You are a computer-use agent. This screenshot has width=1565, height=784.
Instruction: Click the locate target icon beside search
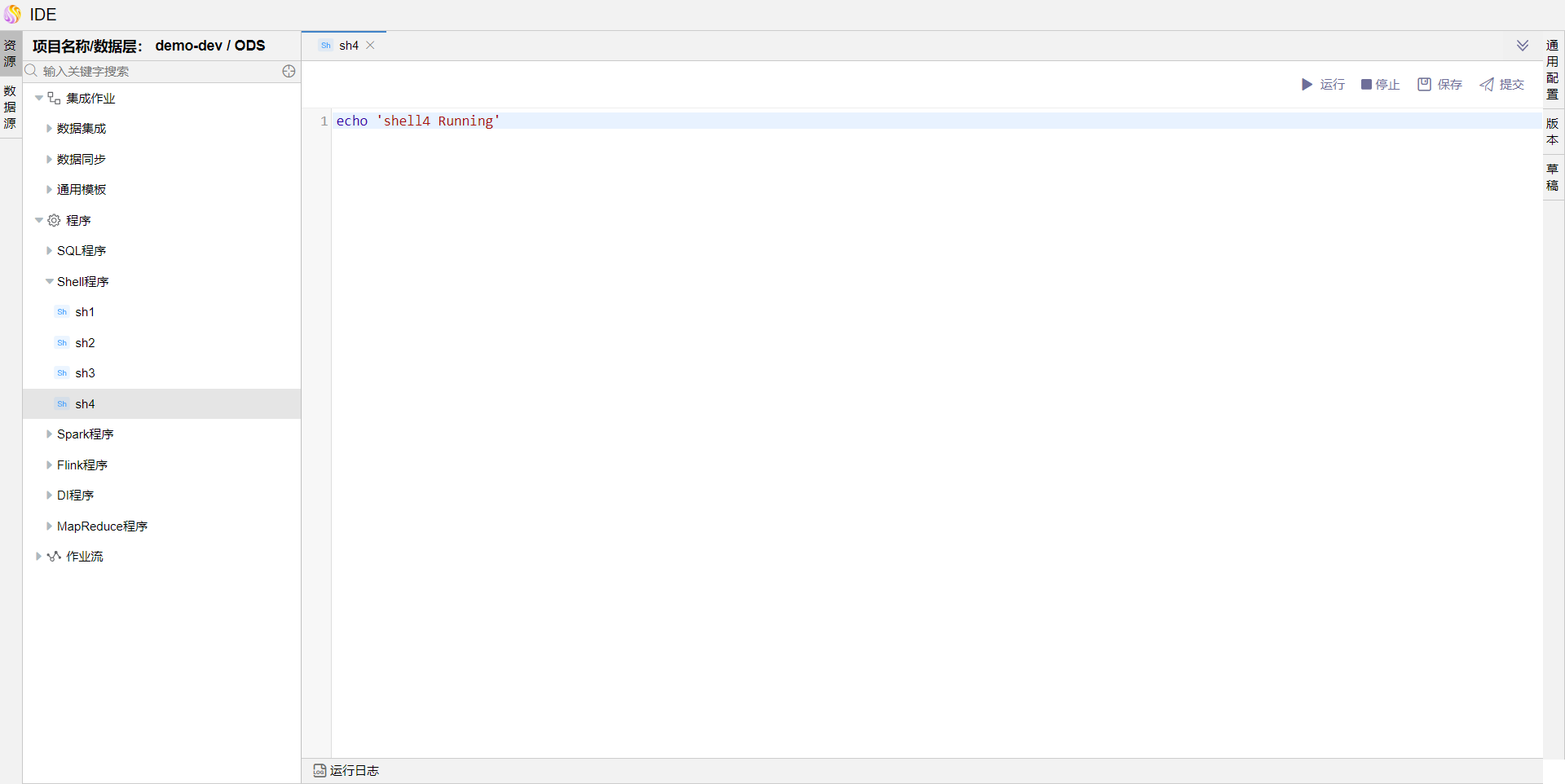click(x=289, y=72)
